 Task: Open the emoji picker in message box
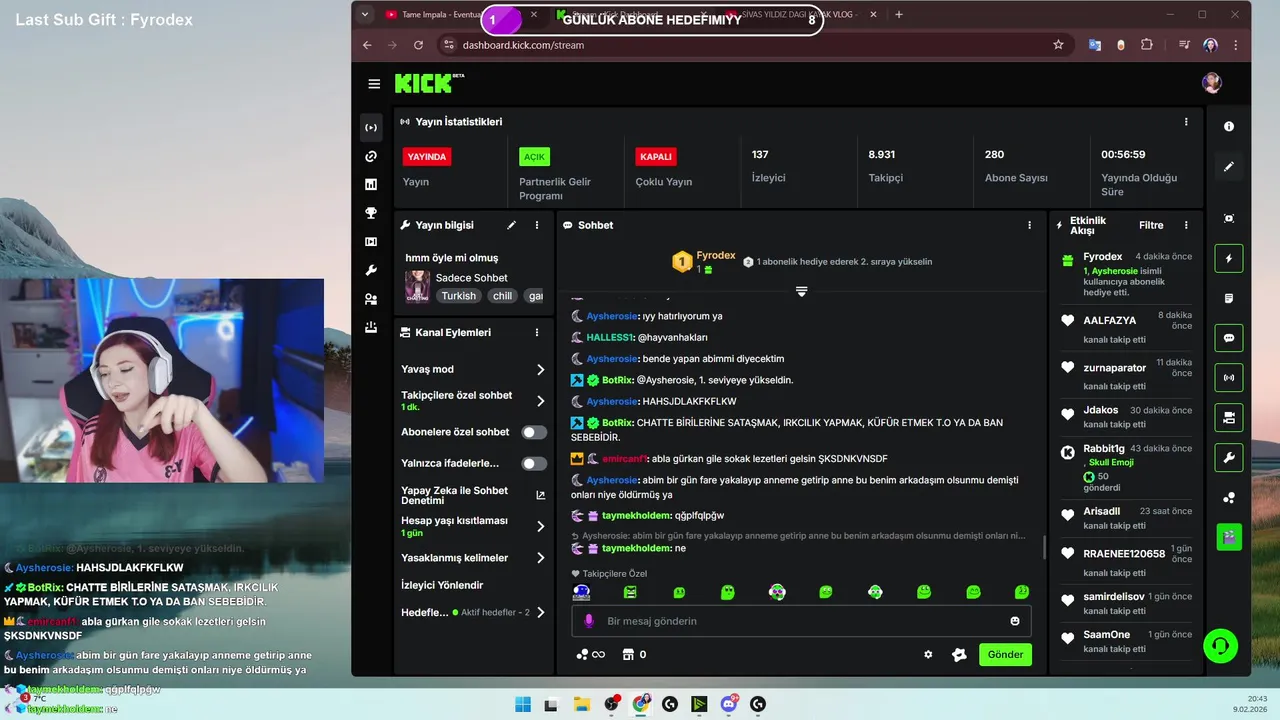[x=1015, y=621]
